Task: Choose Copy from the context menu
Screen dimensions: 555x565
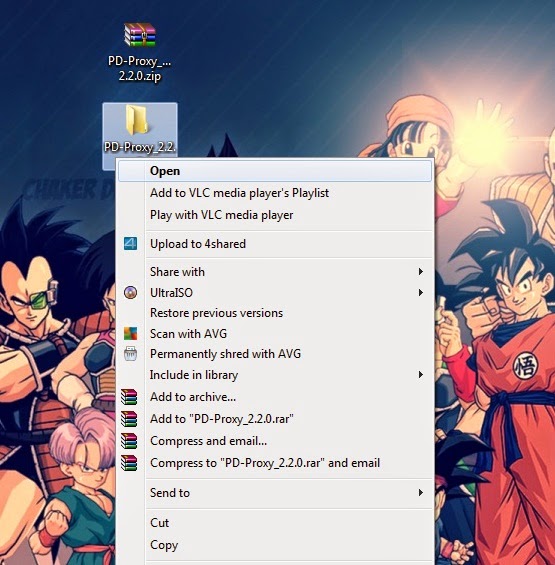Action: click(x=275, y=545)
